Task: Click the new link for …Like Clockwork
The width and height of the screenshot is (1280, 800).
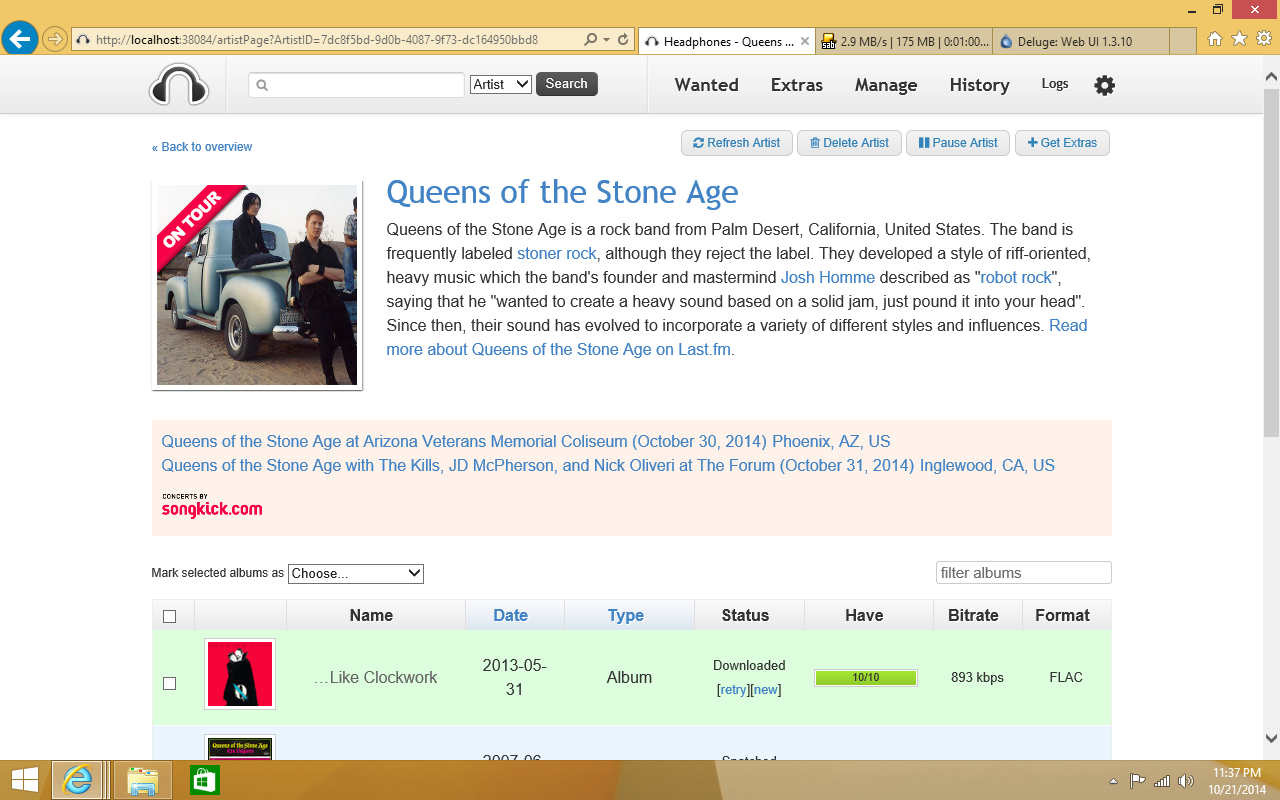Action: click(766, 690)
